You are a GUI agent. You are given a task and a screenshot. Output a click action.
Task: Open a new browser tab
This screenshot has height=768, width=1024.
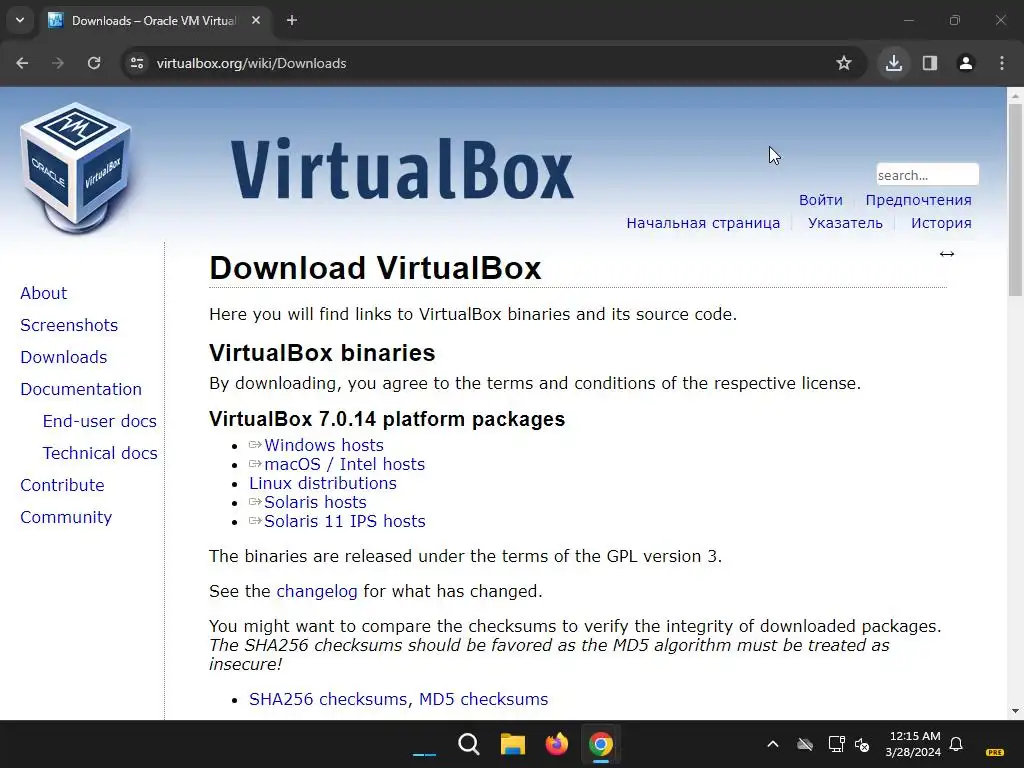click(292, 20)
